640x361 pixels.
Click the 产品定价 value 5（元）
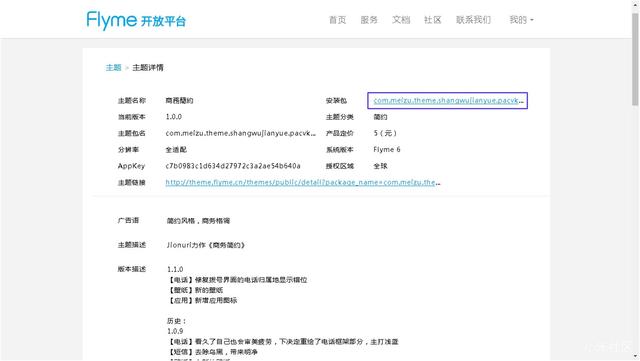coord(385,133)
